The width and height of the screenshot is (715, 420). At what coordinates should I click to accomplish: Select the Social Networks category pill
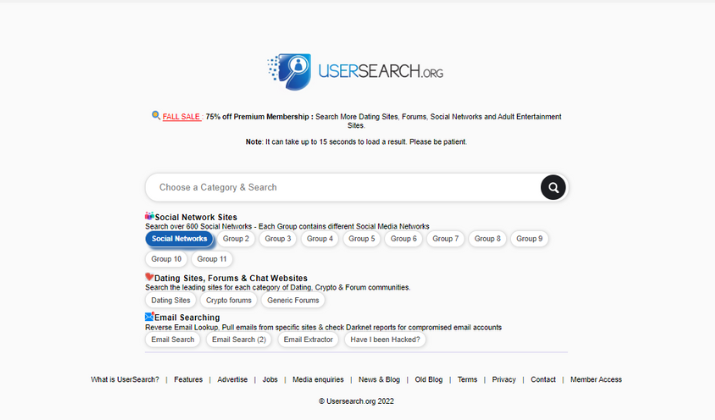coord(179,239)
